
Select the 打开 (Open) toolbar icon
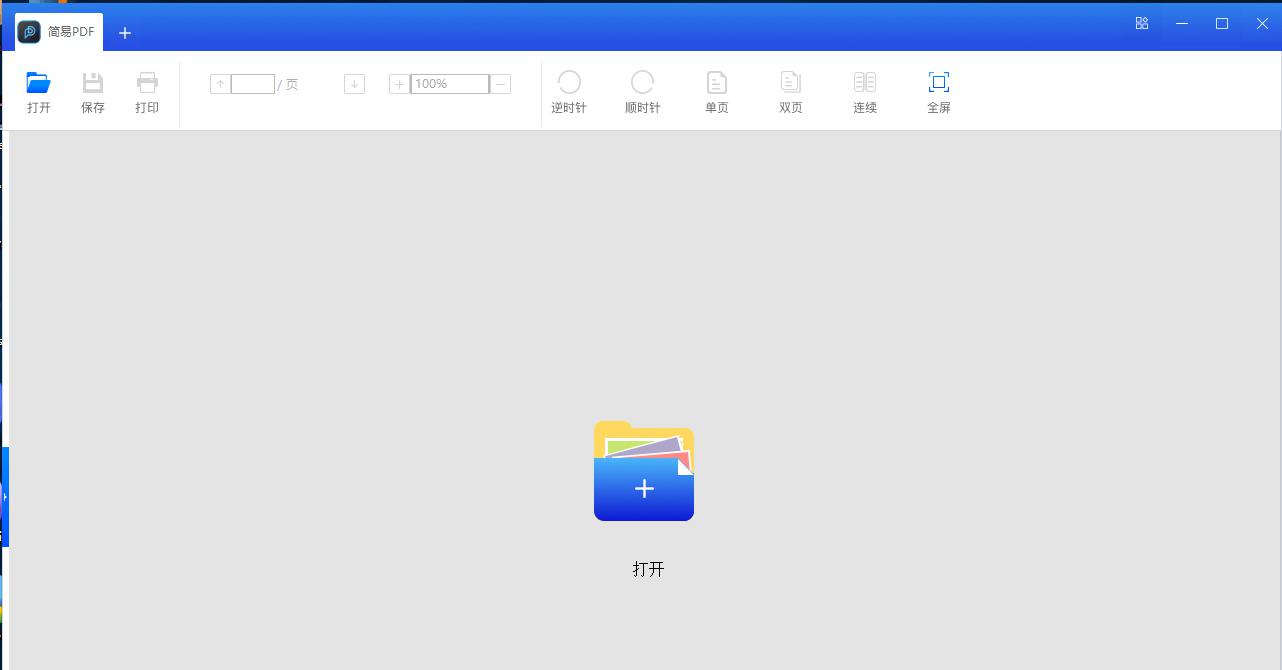[38, 91]
